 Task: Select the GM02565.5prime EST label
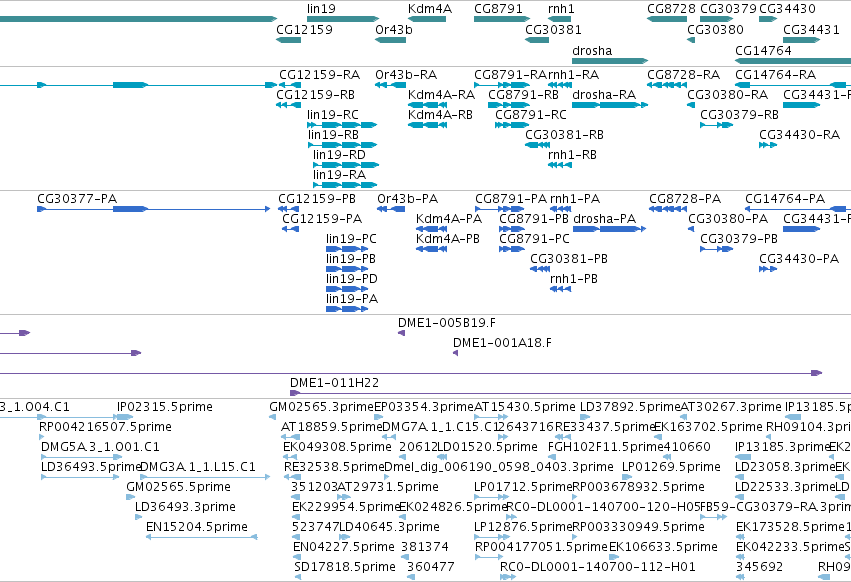click(x=179, y=487)
